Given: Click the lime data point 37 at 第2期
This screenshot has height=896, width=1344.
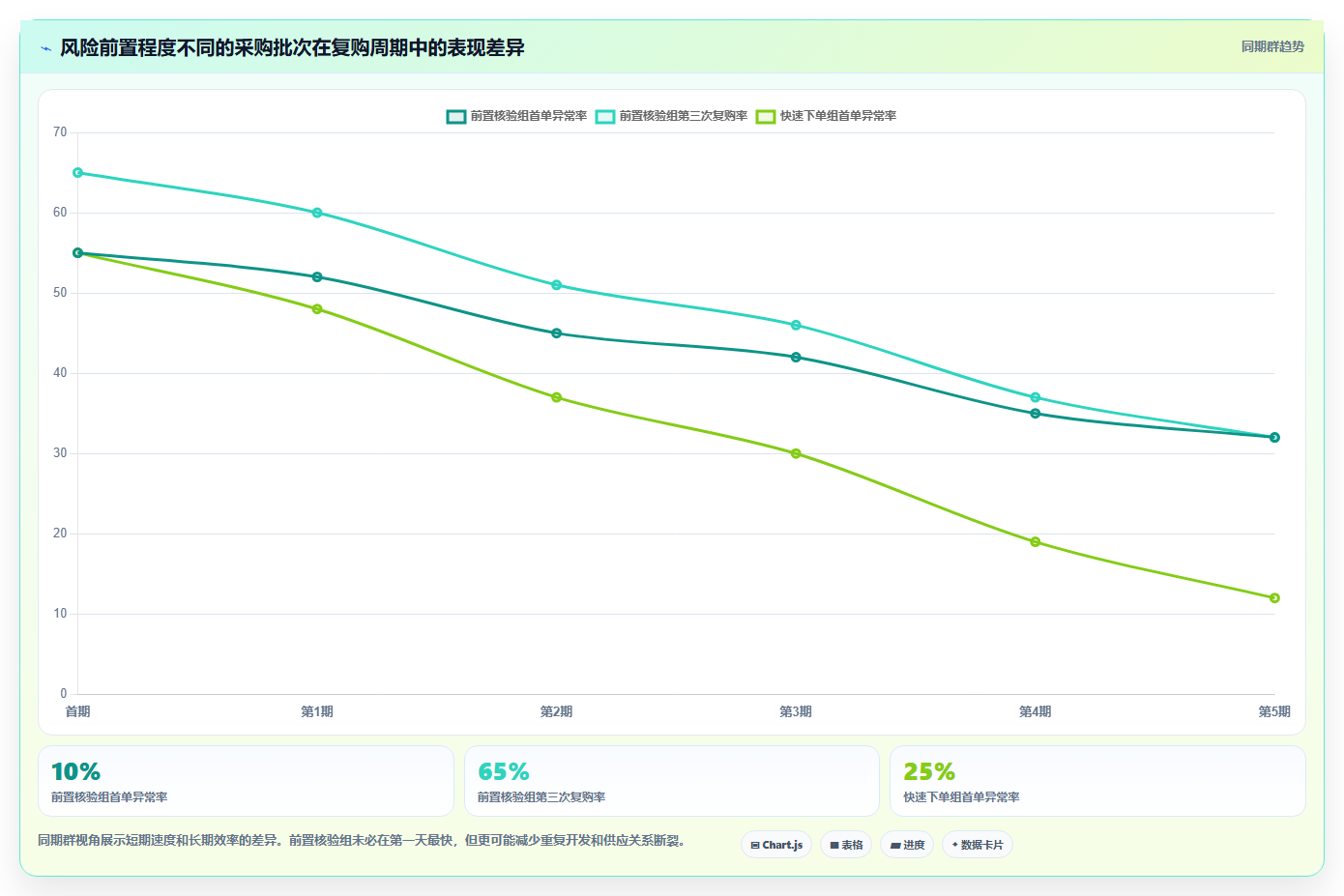Looking at the screenshot, I should (x=557, y=397).
